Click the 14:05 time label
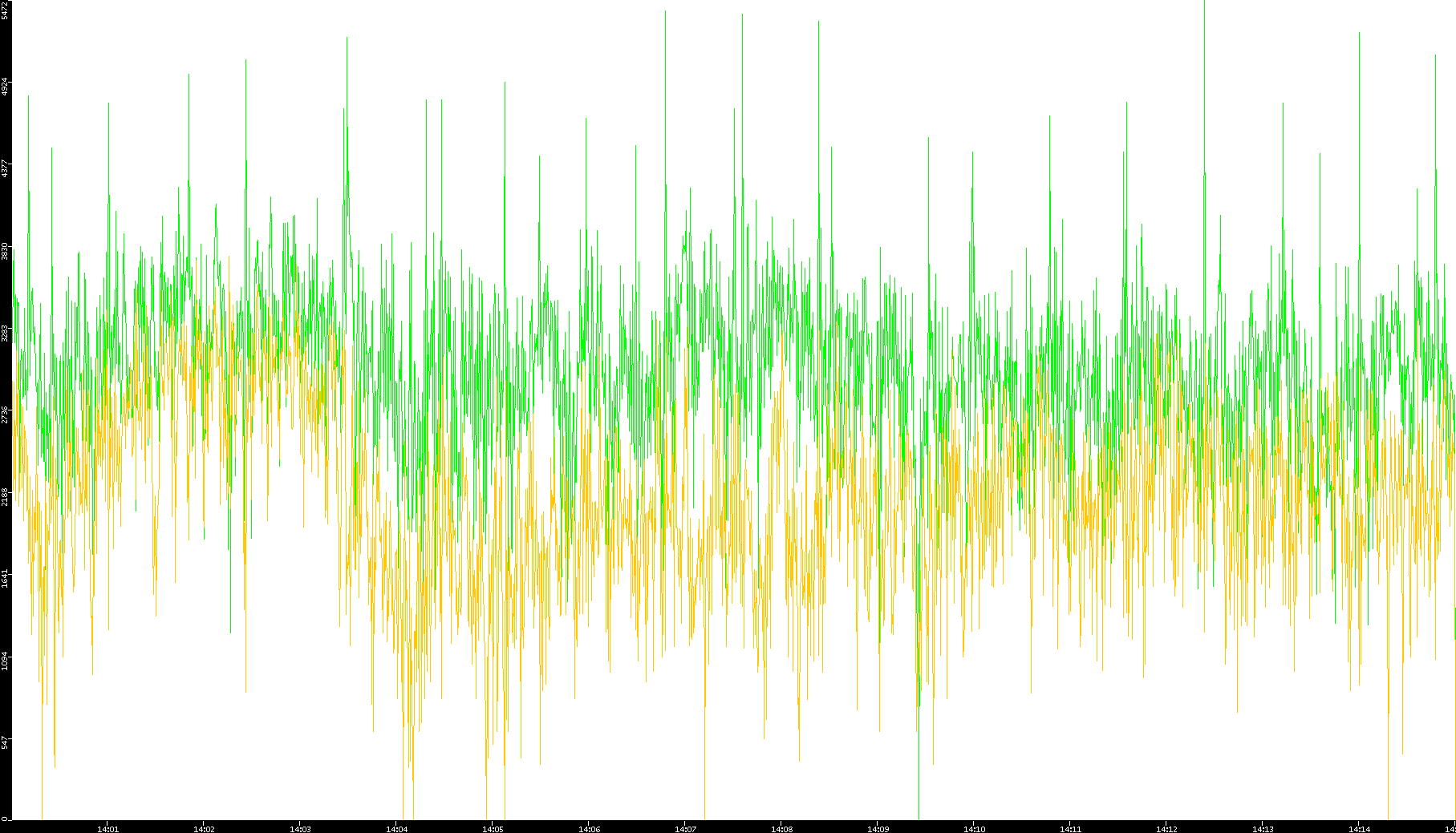 493,828
